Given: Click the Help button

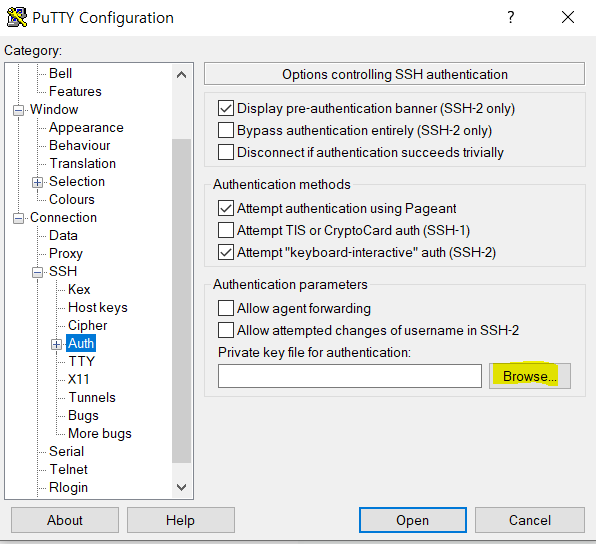Looking at the screenshot, I should [x=181, y=520].
